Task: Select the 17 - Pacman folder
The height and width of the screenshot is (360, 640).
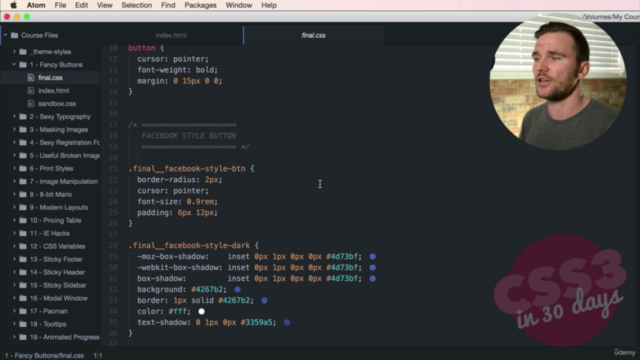Action: click(49, 311)
